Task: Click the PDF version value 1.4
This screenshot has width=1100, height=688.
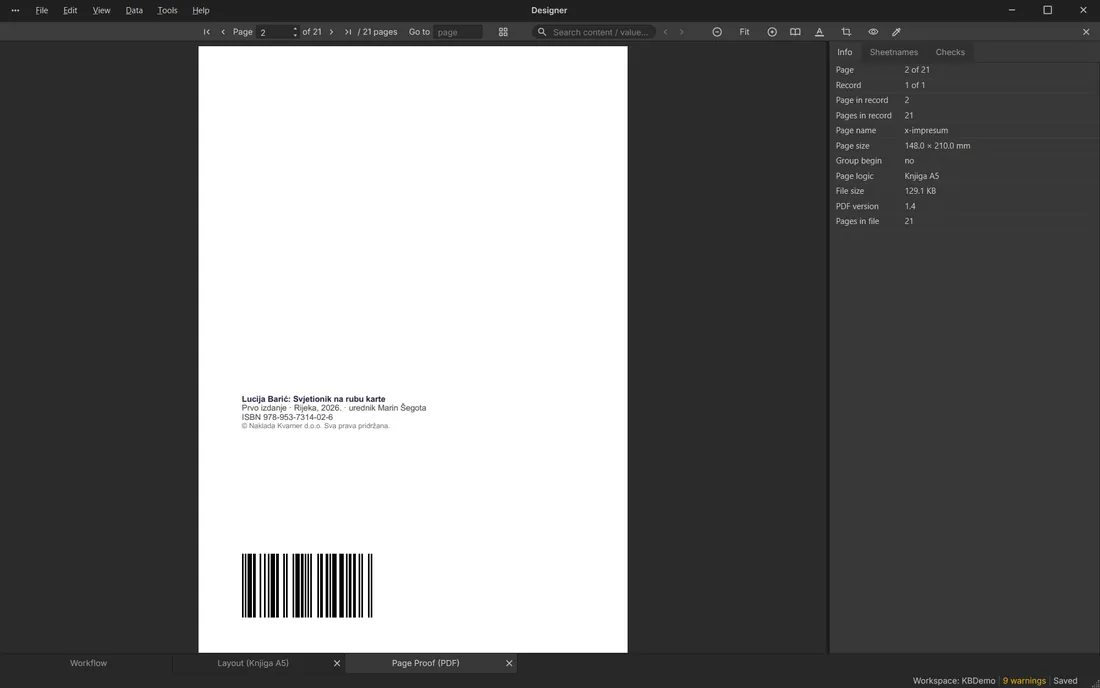Action: coord(910,206)
